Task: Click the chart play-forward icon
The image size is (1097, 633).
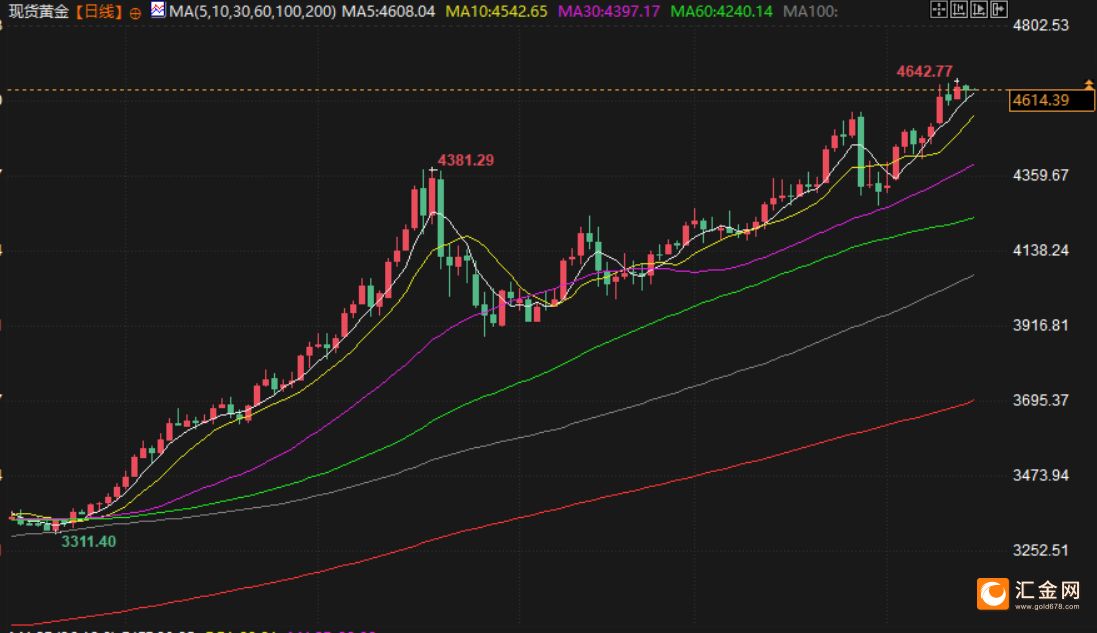Action: point(979,9)
